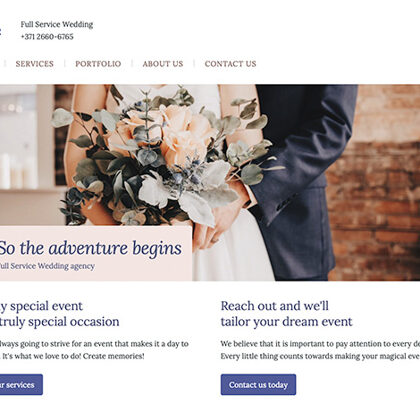420x420 pixels.
Task: Click tailor your dream event heading line
Action: pyautogui.click(x=286, y=322)
